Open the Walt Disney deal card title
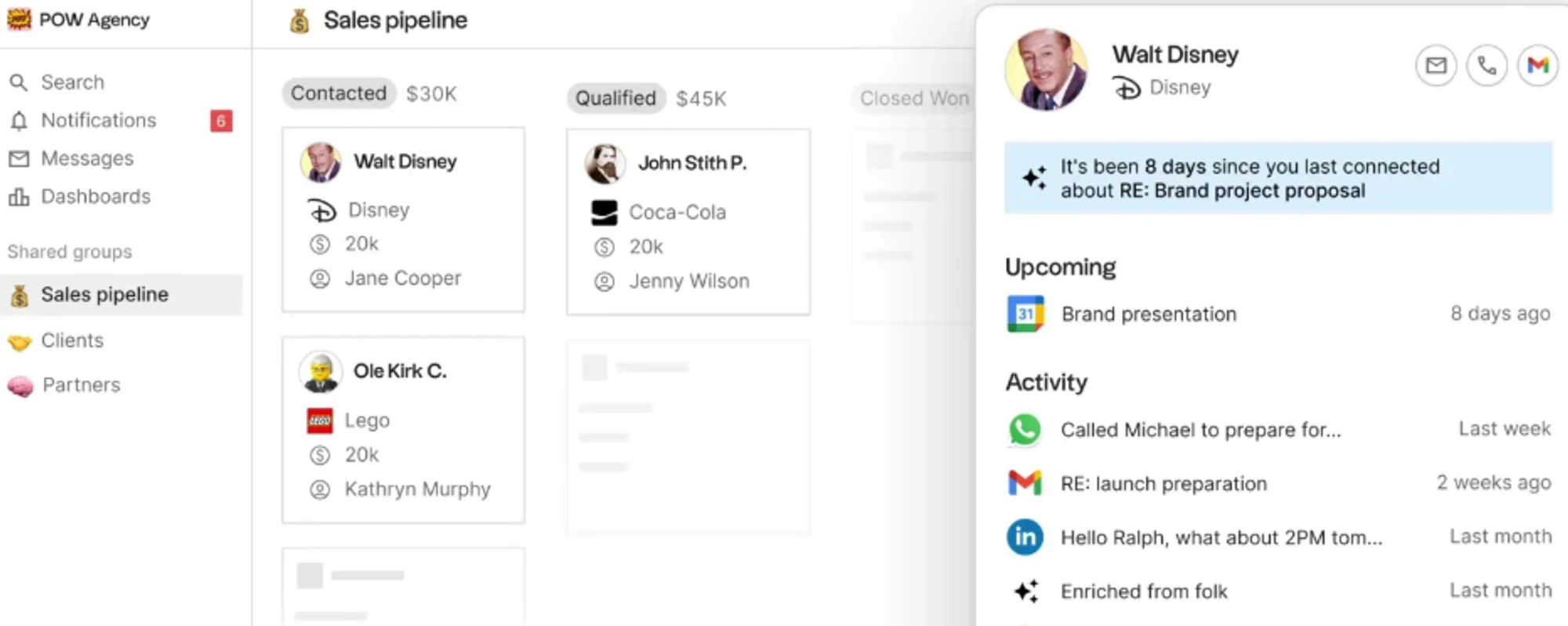Viewport: 1568px width, 626px height. tap(405, 162)
